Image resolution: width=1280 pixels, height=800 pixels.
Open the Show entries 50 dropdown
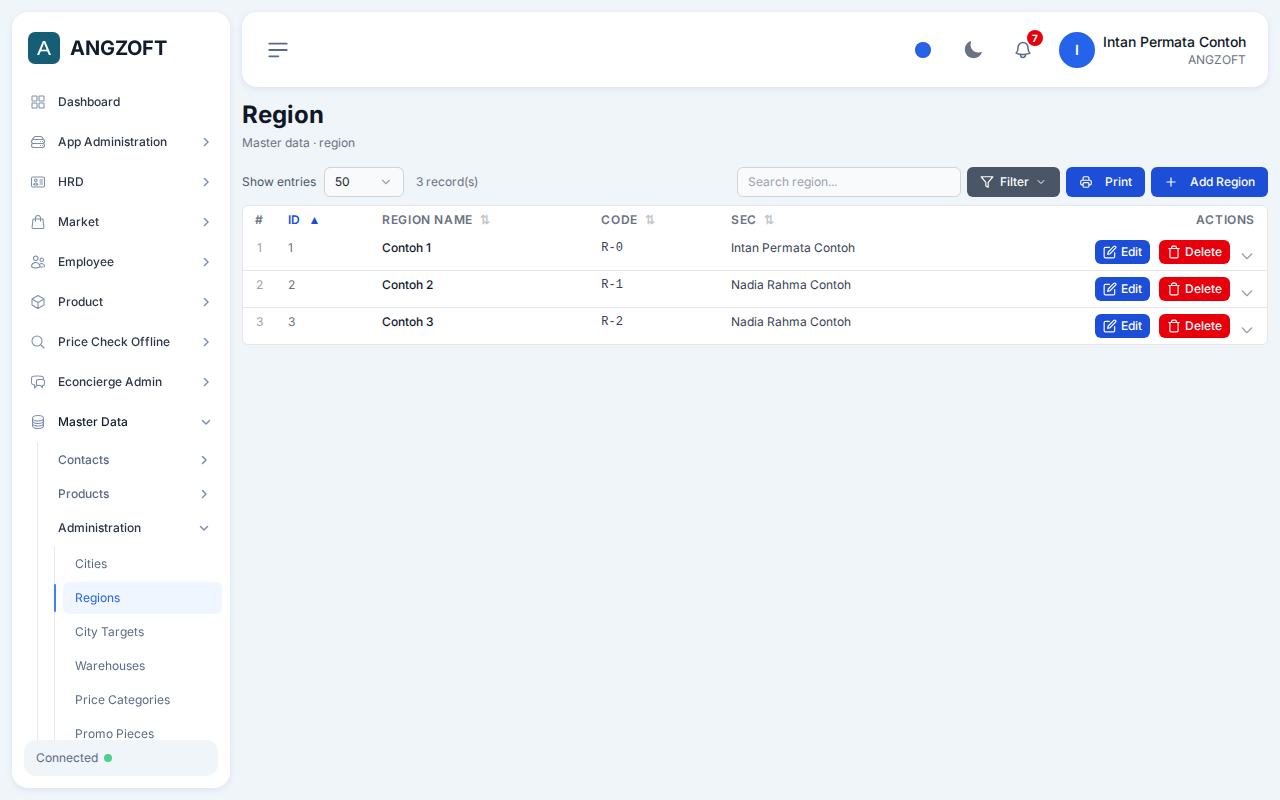click(x=364, y=182)
